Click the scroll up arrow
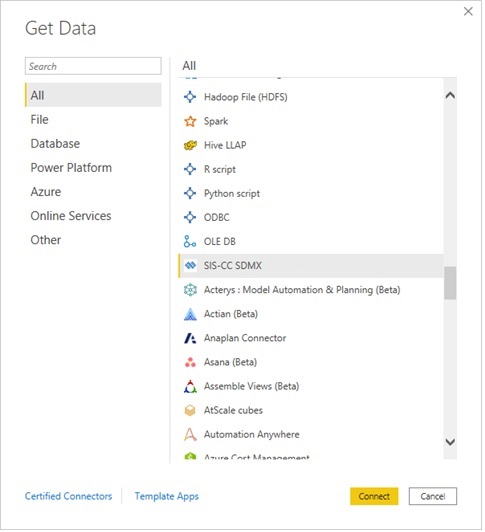This screenshot has height=532, width=485. click(x=450, y=95)
